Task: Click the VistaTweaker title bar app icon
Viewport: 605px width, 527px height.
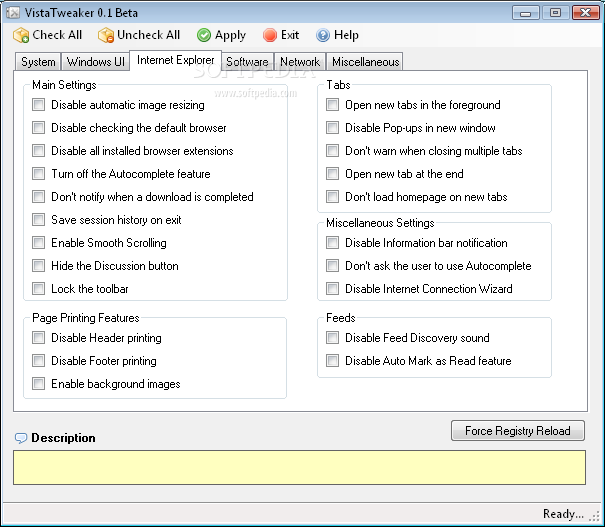Action: tap(13, 13)
